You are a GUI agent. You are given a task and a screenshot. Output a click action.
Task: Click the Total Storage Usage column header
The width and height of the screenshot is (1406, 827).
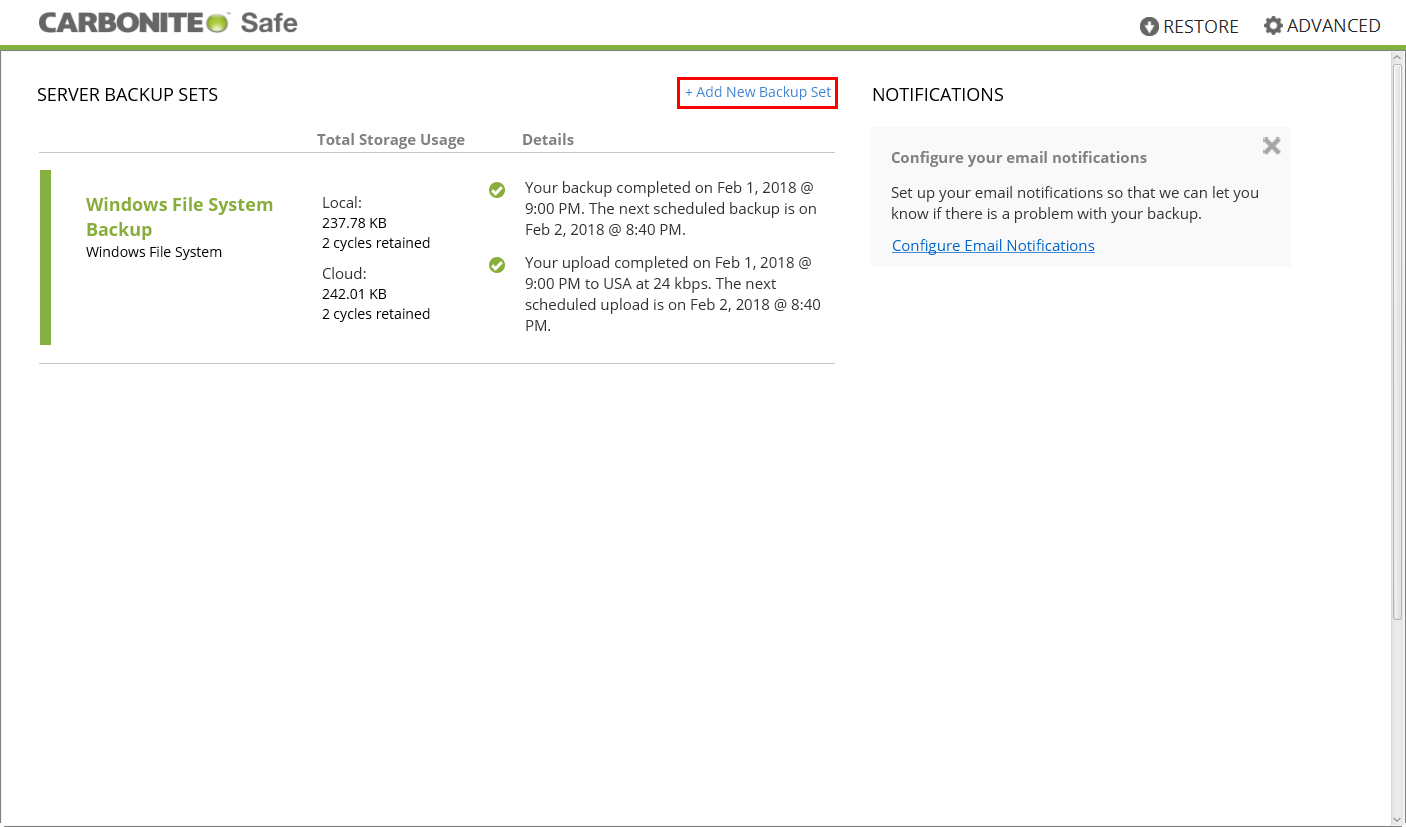391,140
